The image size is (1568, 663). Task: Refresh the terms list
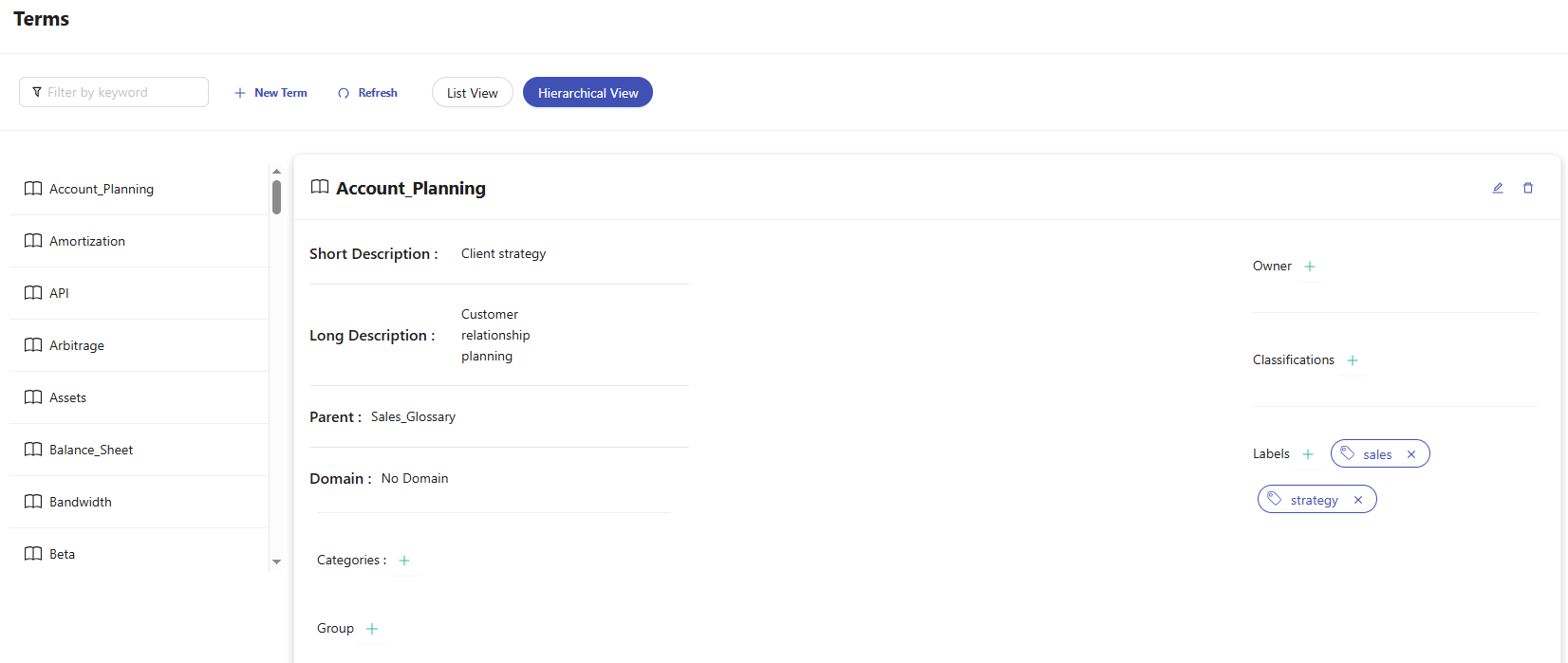pos(368,93)
